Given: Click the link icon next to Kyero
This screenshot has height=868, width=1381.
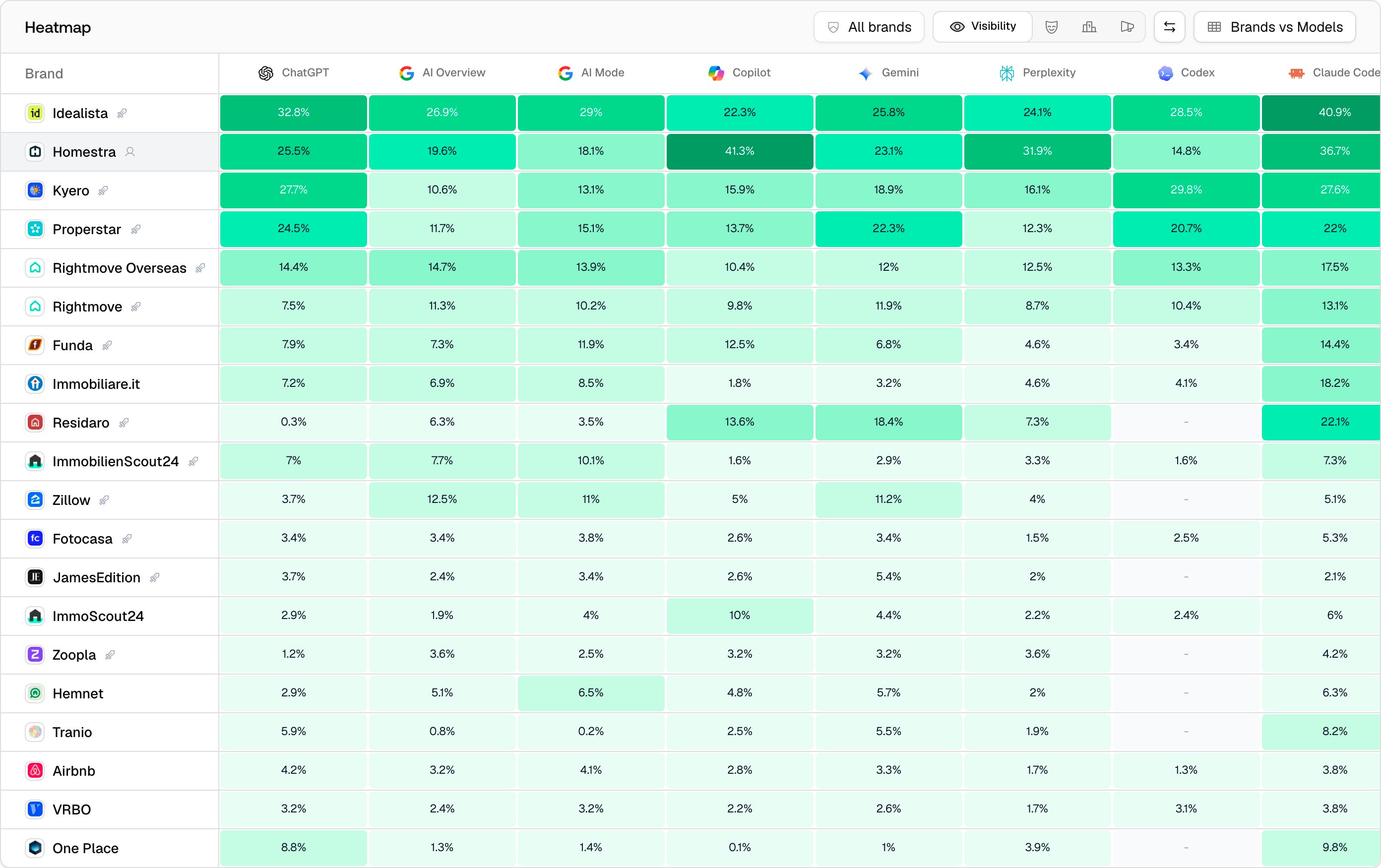Looking at the screenshot, I should [x=103, y=191].
